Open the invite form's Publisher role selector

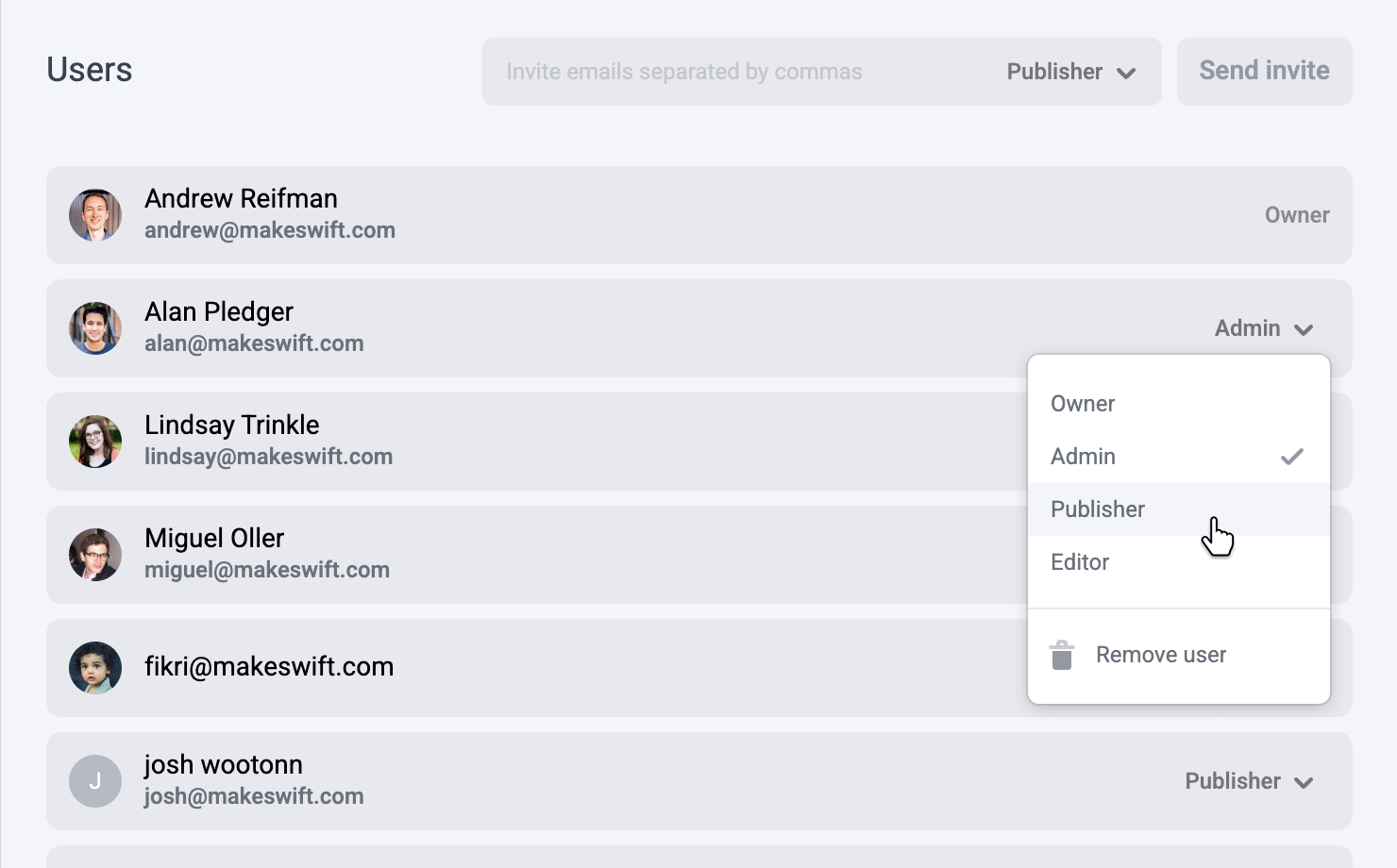point(1069,71)
